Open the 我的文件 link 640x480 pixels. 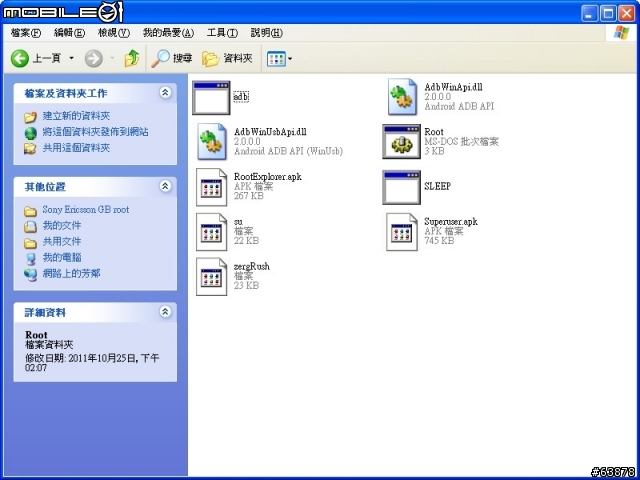click(x=62, y=225)
